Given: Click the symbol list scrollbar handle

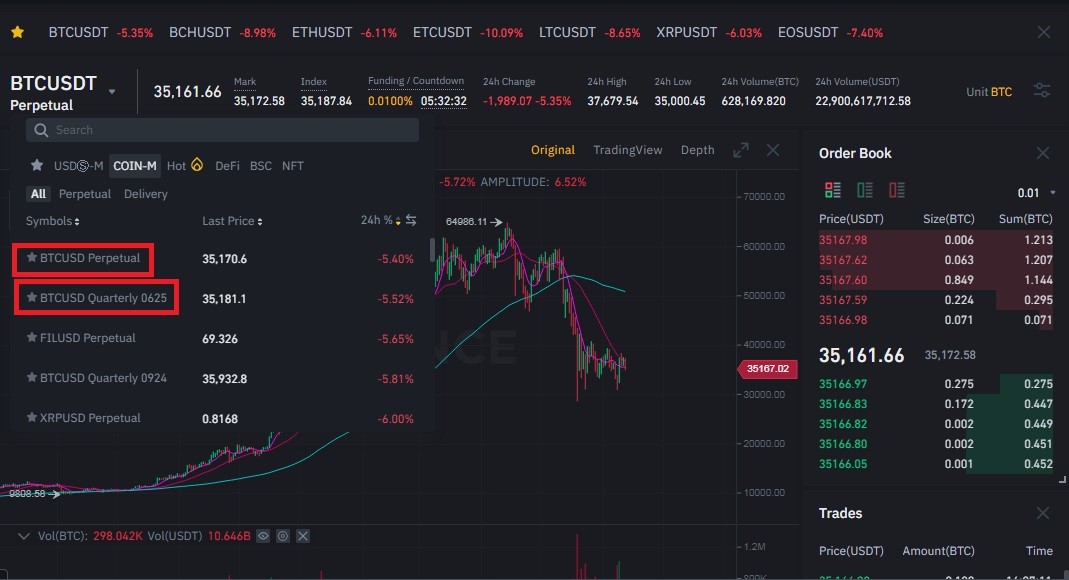Looking at the screenshot, I should pyautogui.click(x=432, y=249).
